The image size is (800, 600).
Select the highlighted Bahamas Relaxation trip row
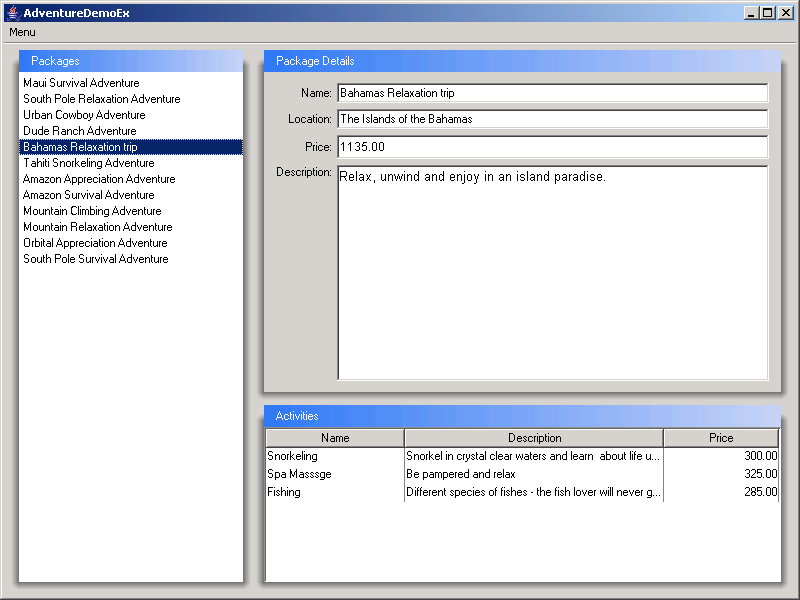[x=131, y=147]
